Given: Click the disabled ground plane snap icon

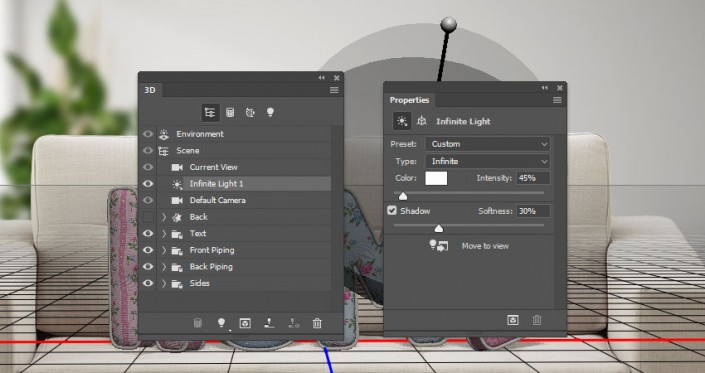Looking at the screenshot, I should [x=294, y=323].
